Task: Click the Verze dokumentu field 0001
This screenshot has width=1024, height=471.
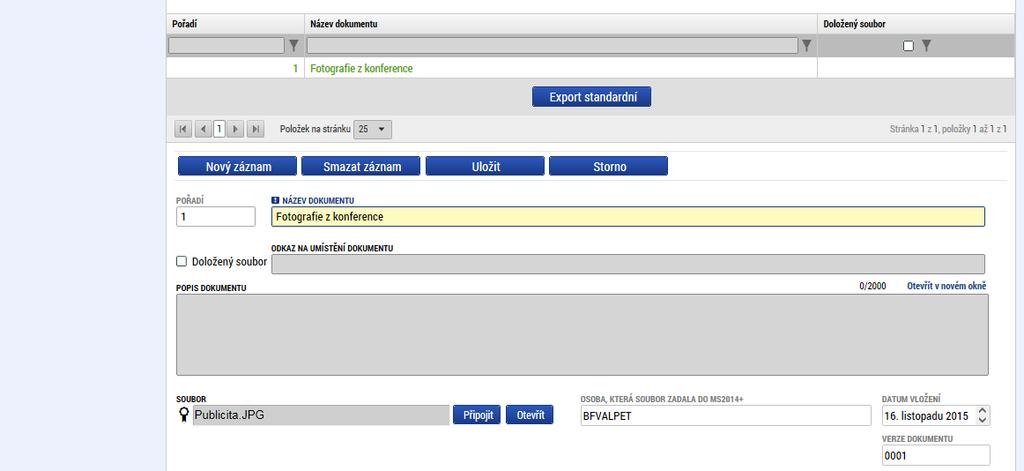Action: coord(935,455)
